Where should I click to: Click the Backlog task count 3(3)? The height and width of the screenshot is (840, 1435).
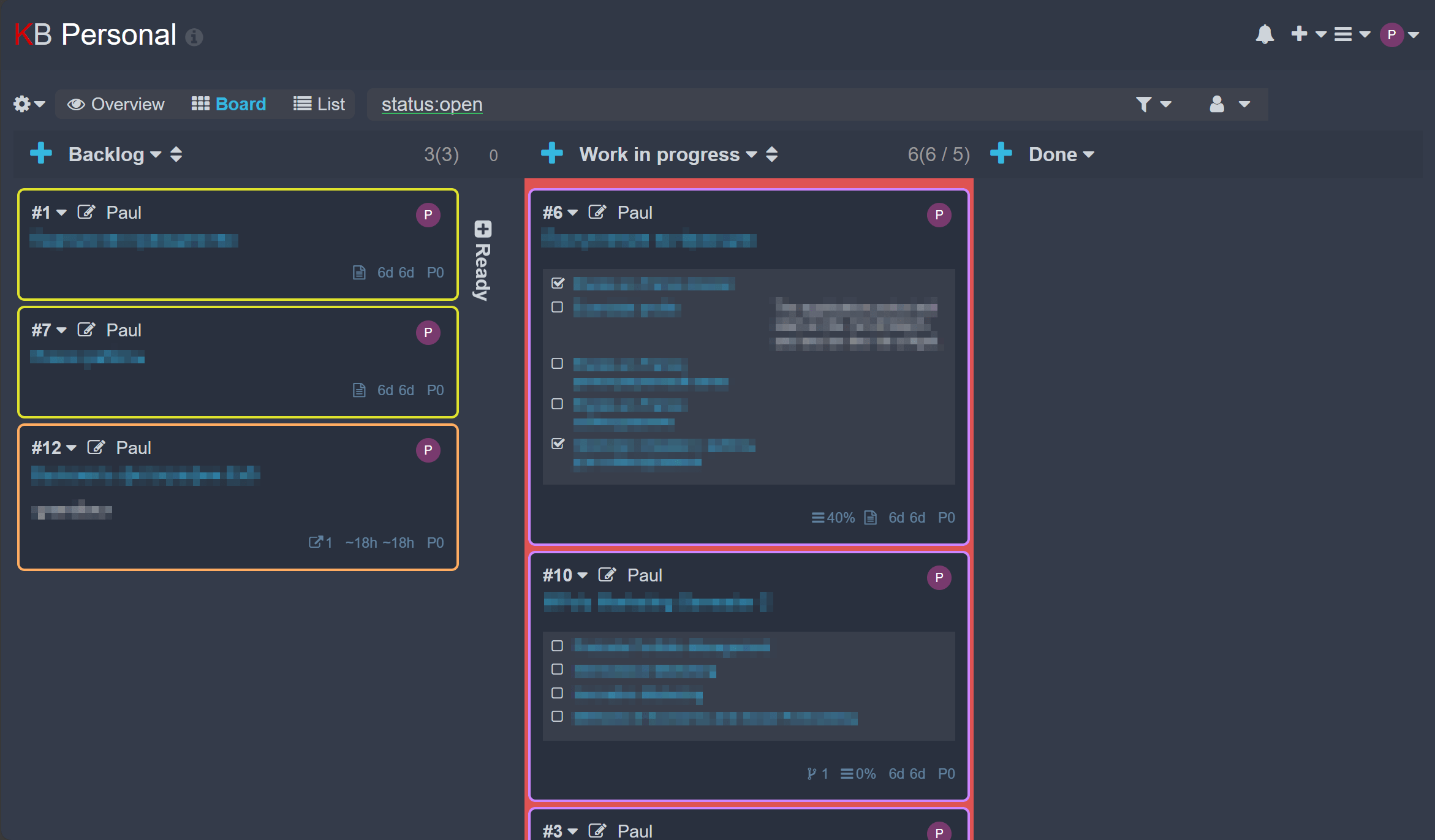tap(441, 154)
